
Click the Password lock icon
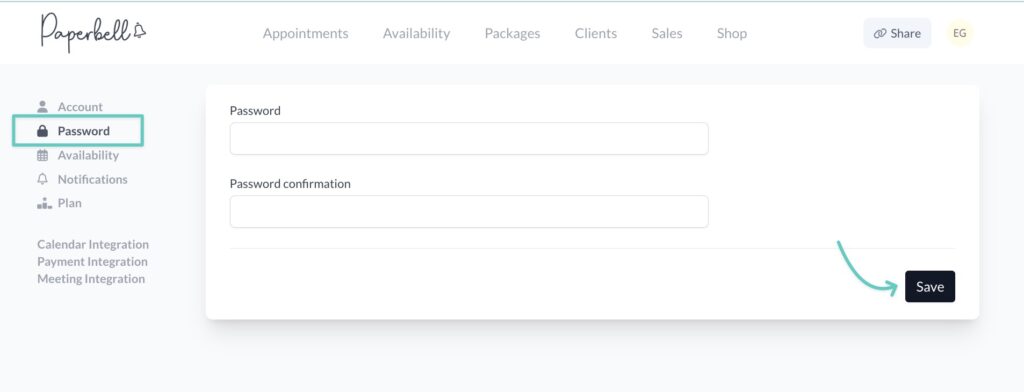coord(42,131)
